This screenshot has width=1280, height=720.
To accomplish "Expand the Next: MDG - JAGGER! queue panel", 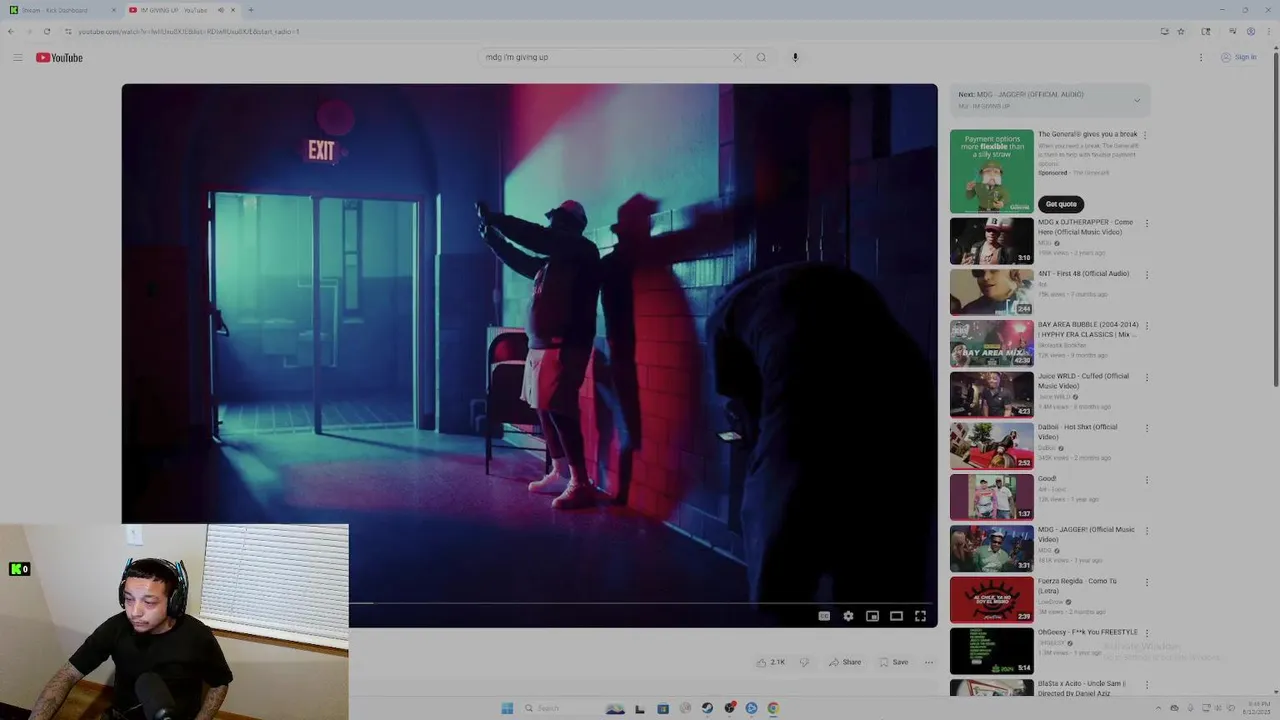I will pos(1136,100).
